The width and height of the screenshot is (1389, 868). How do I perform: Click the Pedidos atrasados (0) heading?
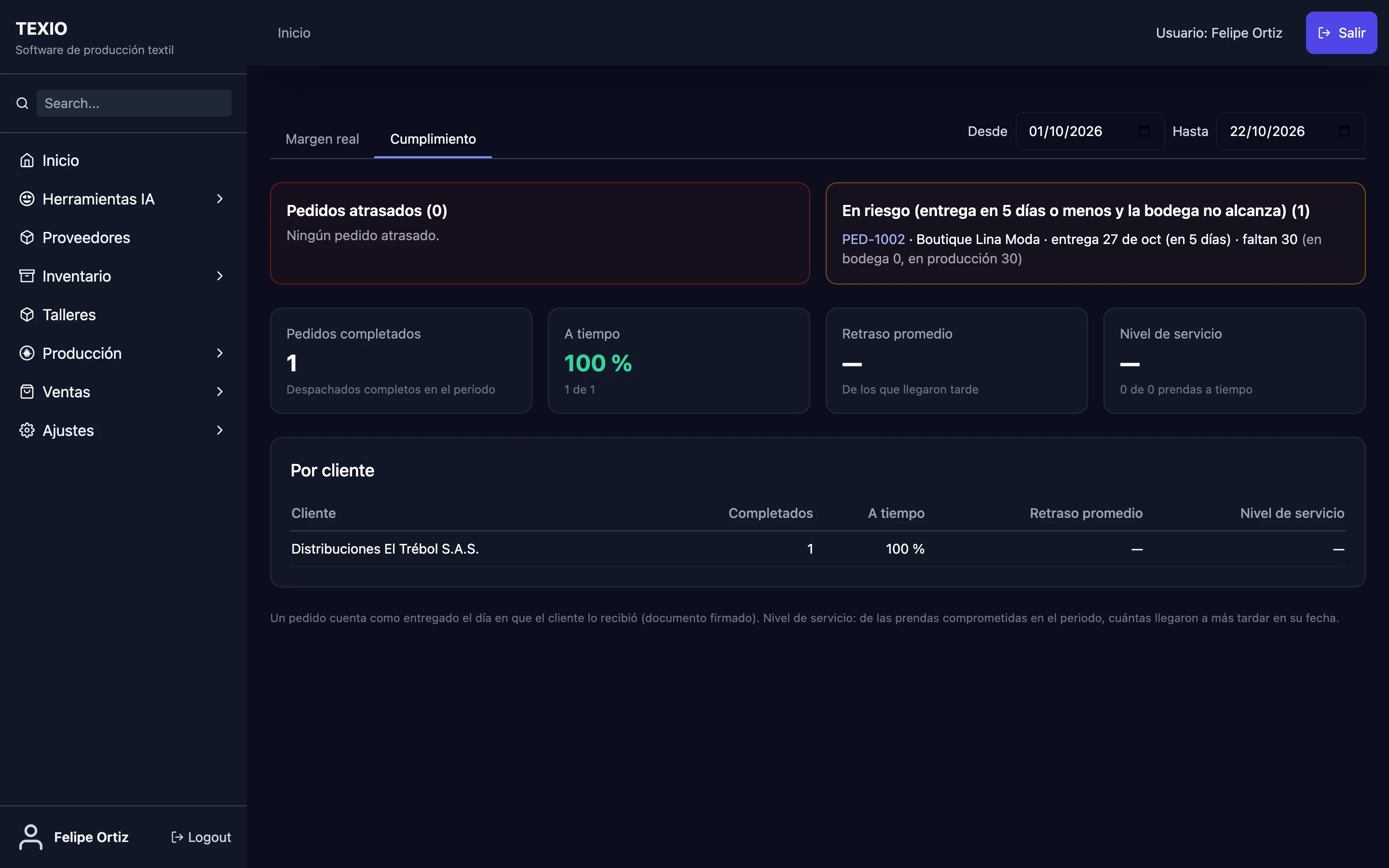coord(367,211)
